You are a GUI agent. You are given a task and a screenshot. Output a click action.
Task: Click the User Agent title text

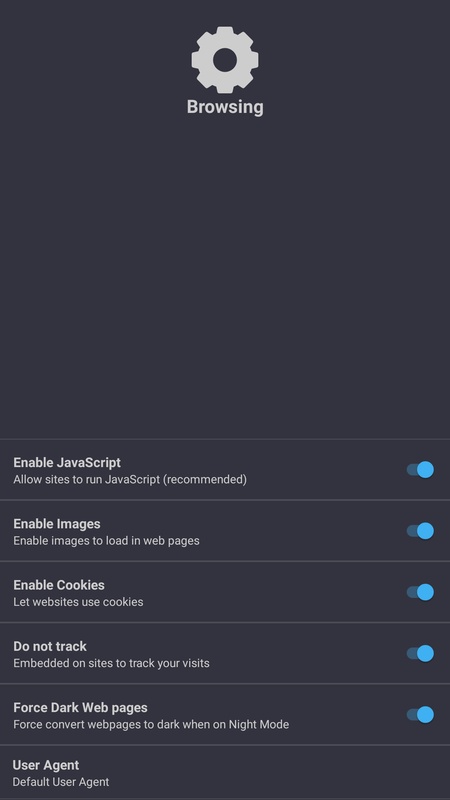click(46, 765)
